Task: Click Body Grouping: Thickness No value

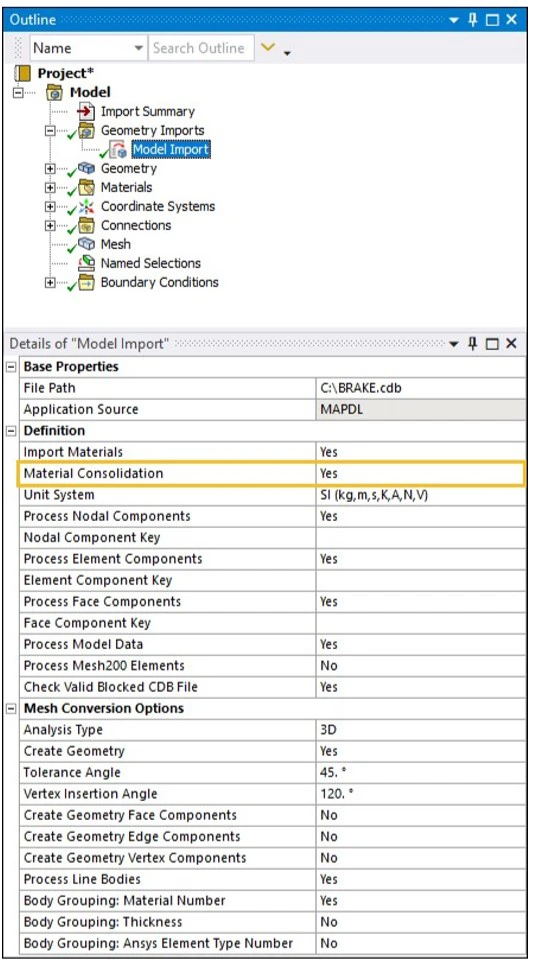Action: tap(420, 921)
